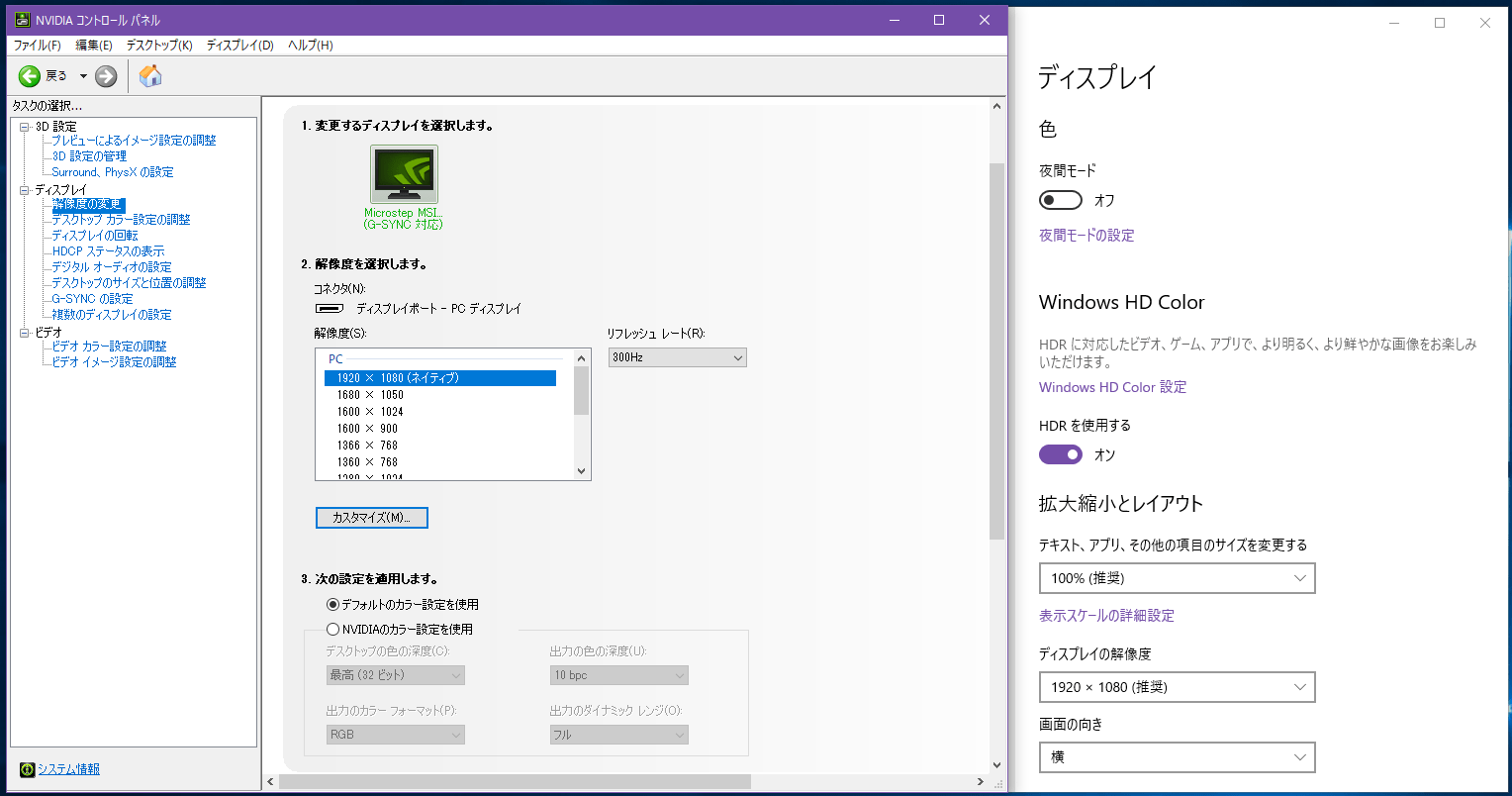Click NVIDIA panel vertical scrollbar thumb
Viewport: 1512px width, 796px height.
point(996,351)
